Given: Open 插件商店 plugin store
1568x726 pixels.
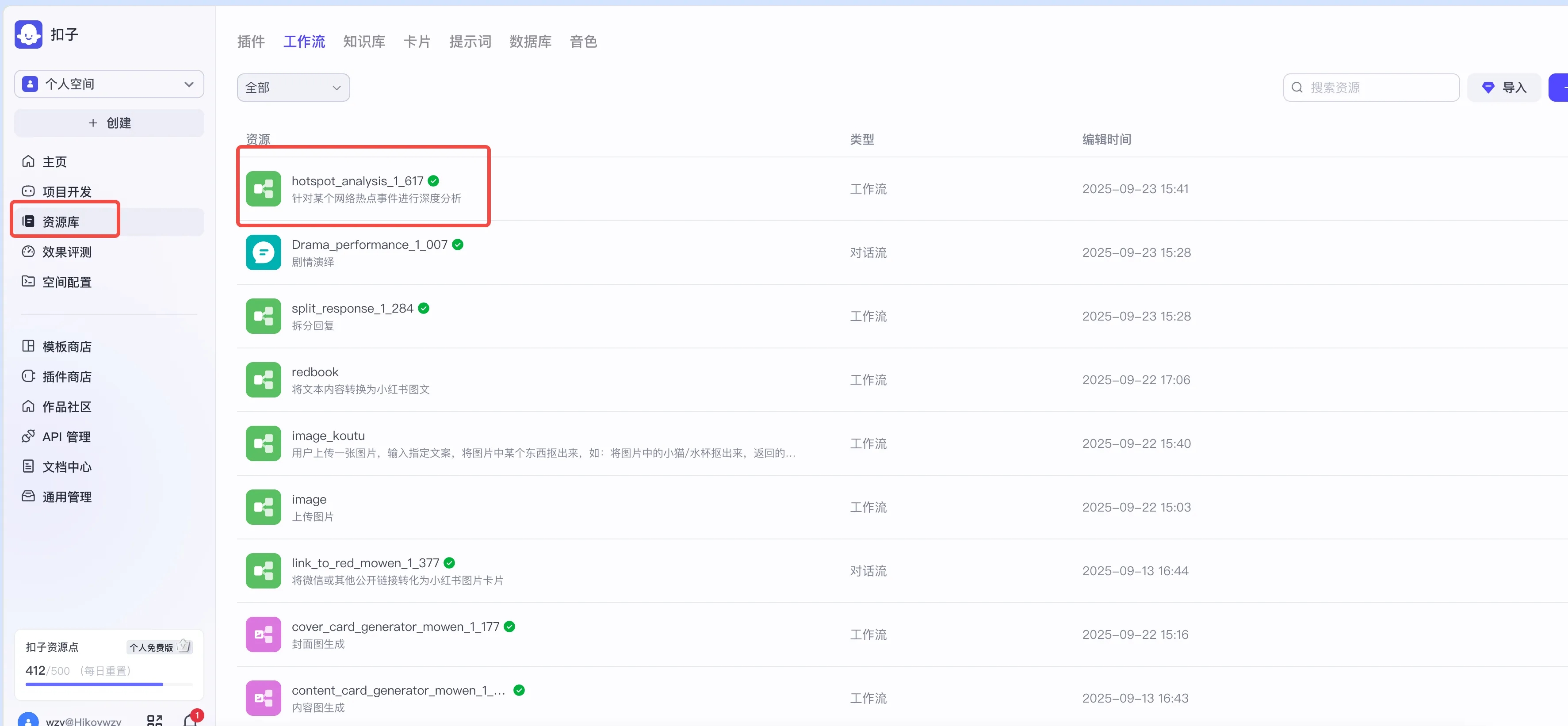Looking at the screenshot, I should [66, 377].
